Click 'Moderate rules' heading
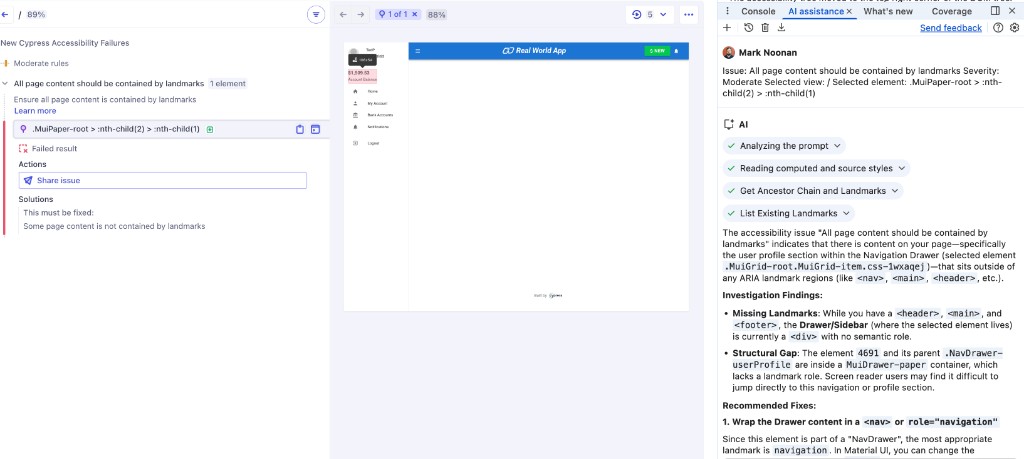The width and height of the screenshot is (1024, 459). coord(40,63)
